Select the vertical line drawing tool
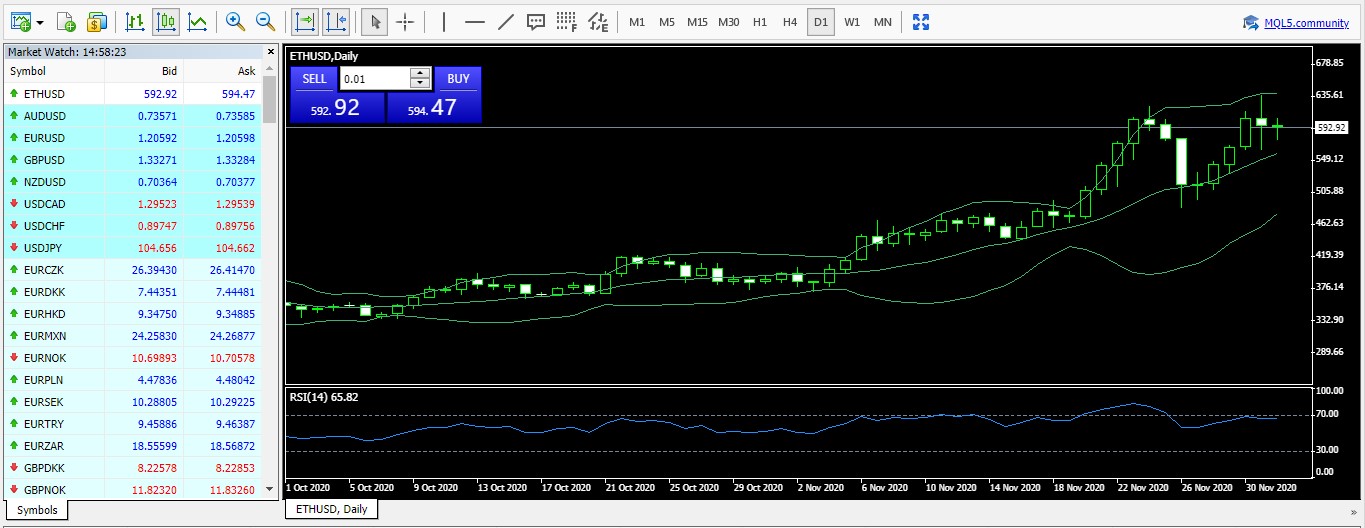 coord(444,21)
